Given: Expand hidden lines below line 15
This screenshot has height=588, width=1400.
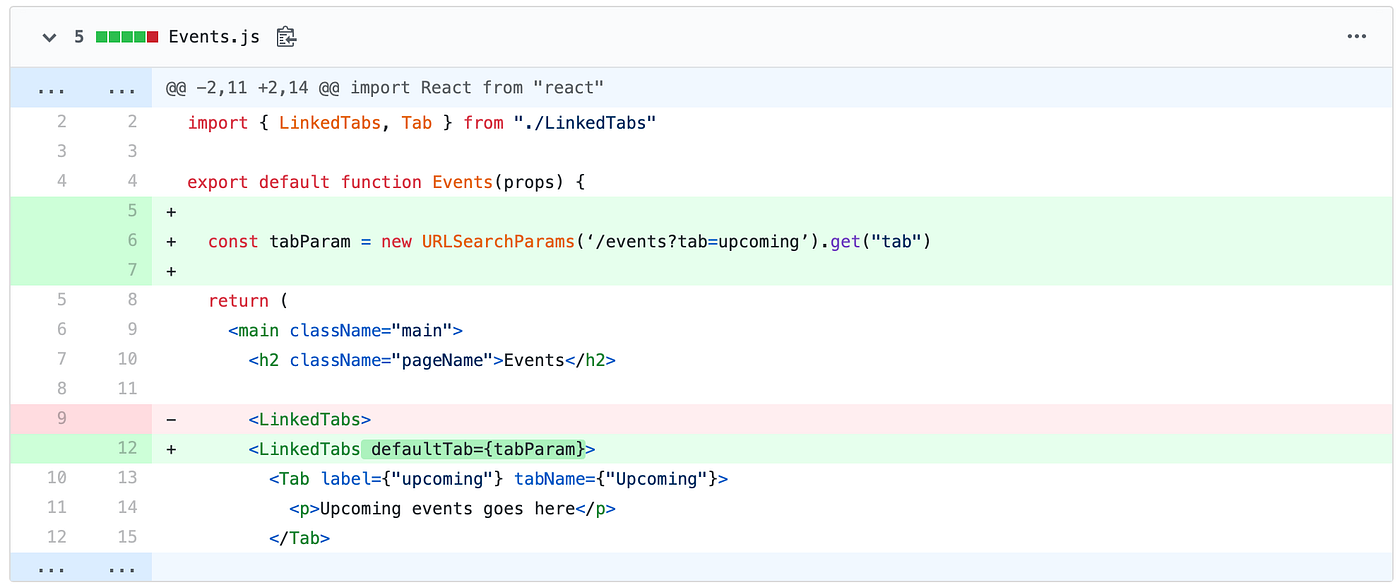Looking at the screenshot, I should coord(122,568).
